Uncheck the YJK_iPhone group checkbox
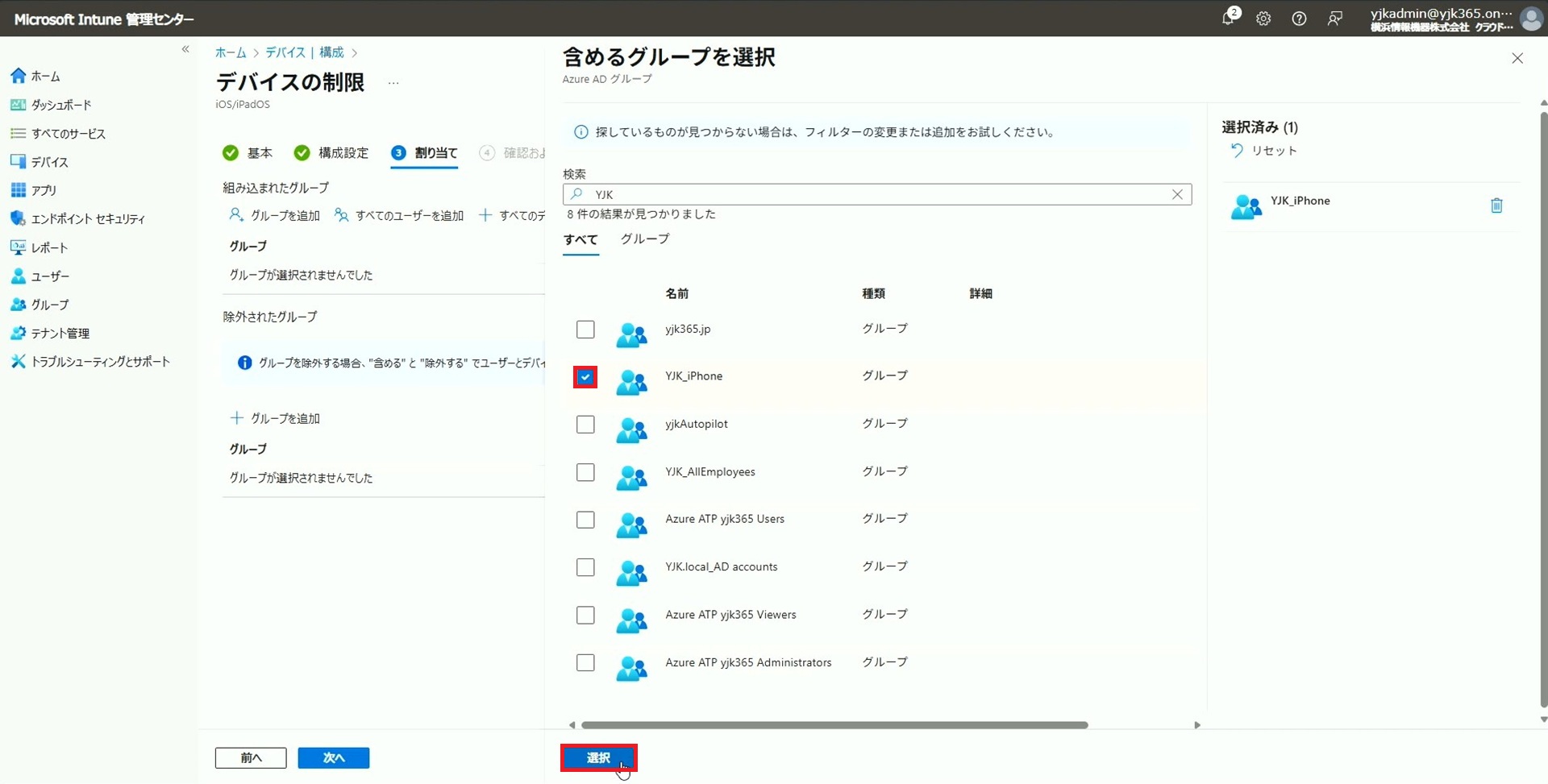This screenshot has height=784, width=1548. tap(585, 377)
